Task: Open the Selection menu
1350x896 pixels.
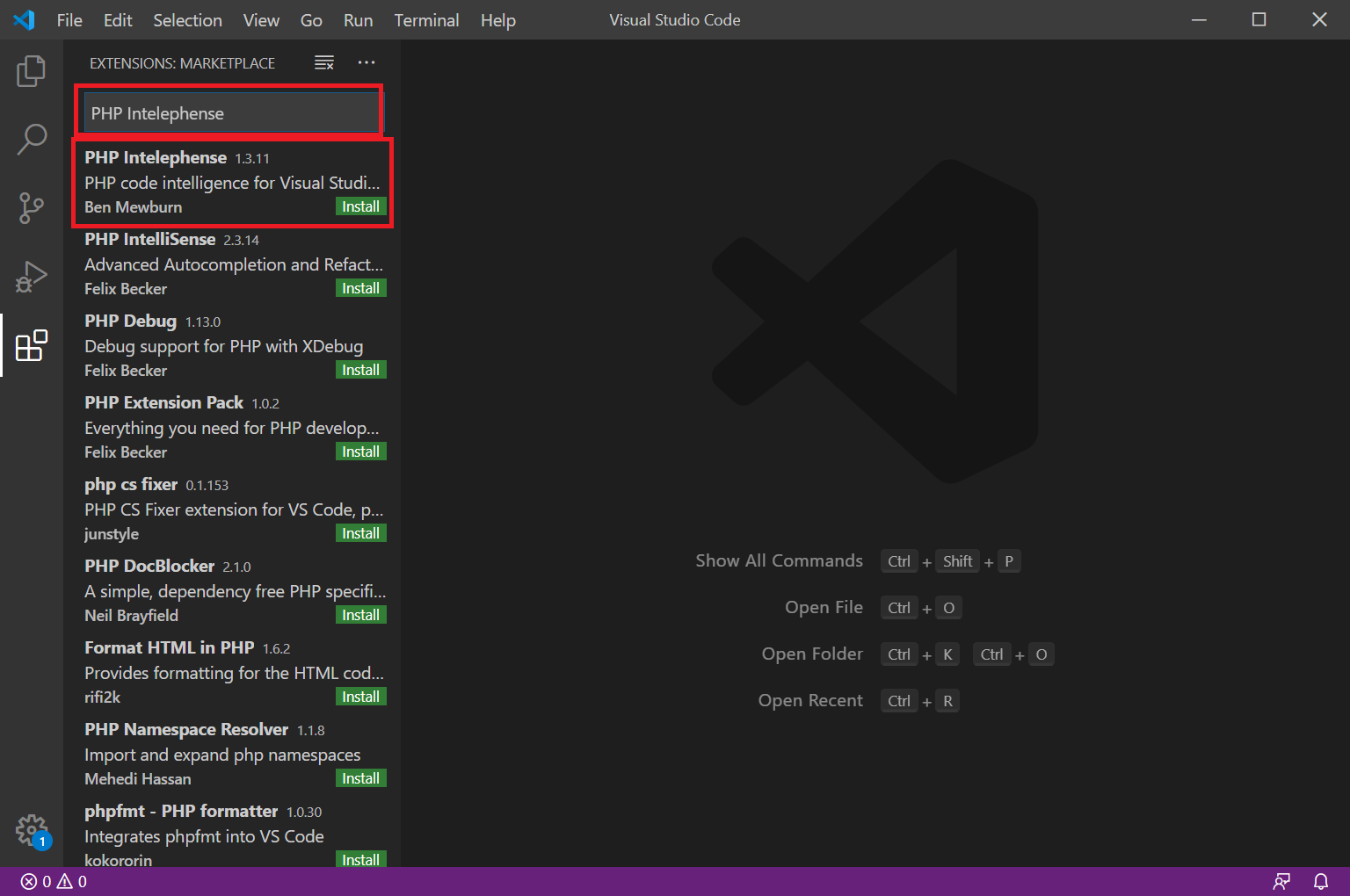Action: [x=187, y=20]
